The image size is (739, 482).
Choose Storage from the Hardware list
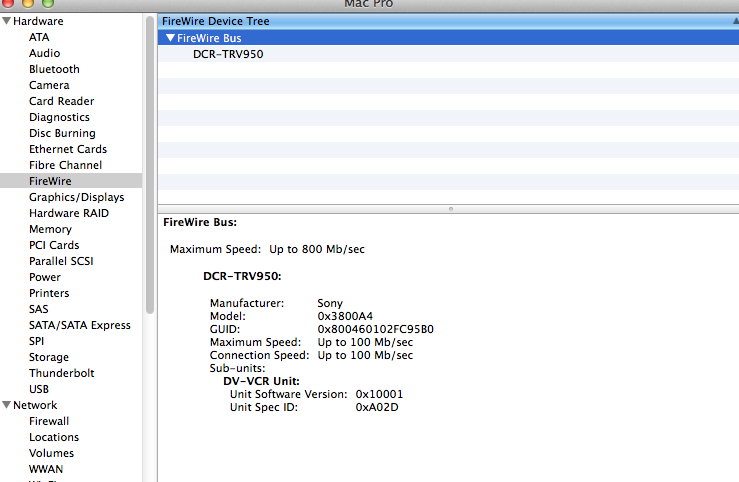click(x=49, y=358)
